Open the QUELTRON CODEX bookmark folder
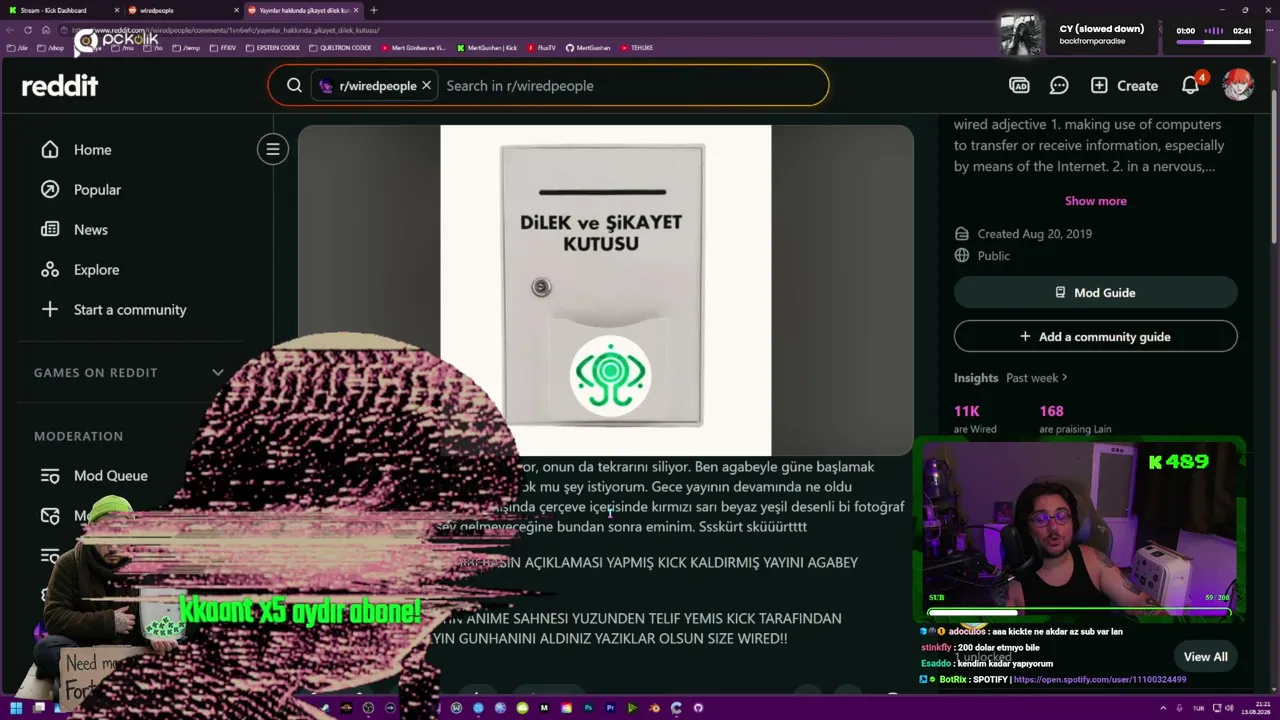Image resolution: width=1280 pixels, height=720 pixels. [340, 48]
